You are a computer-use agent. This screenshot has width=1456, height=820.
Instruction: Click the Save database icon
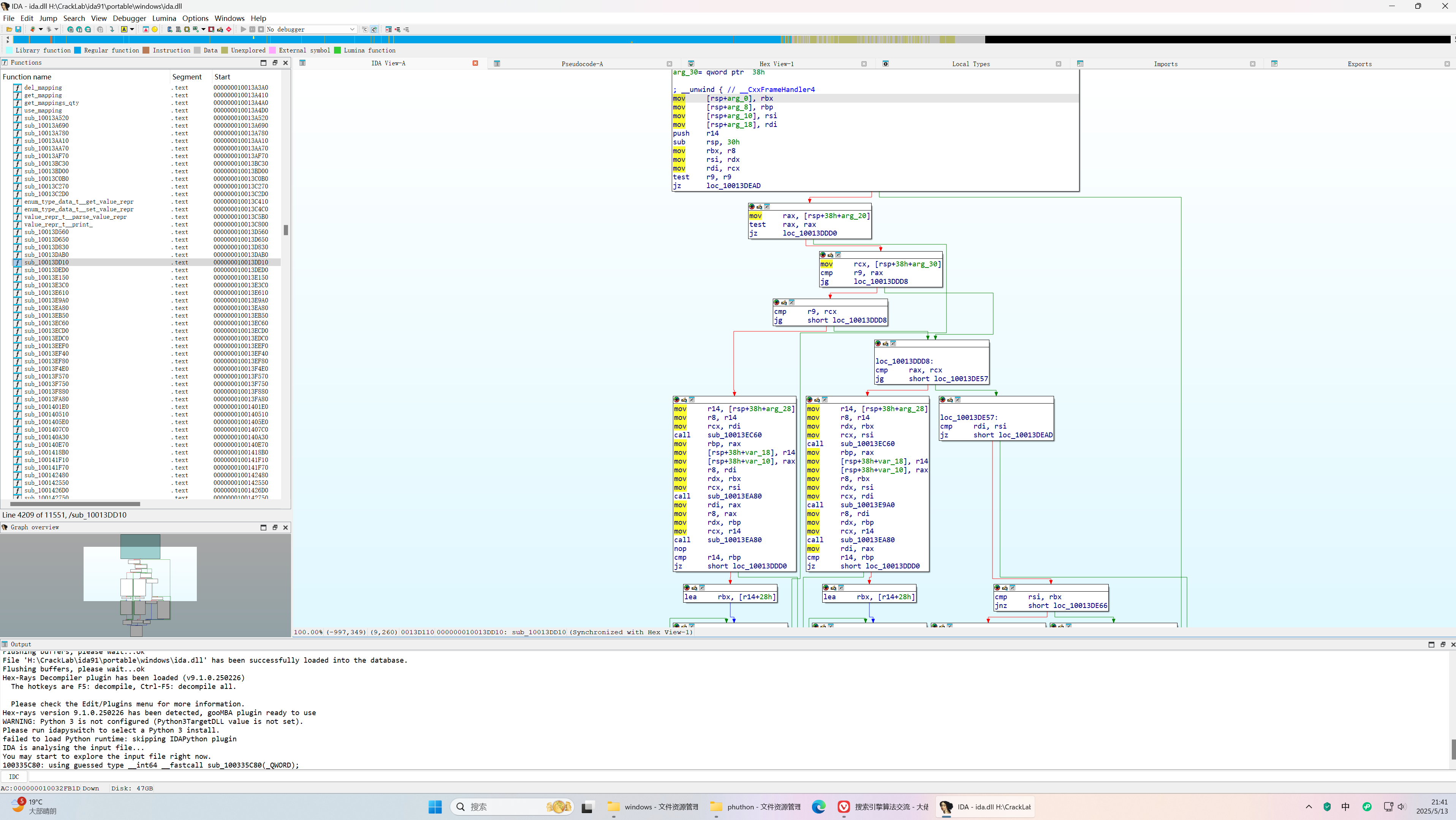click(x=18, y=29)
